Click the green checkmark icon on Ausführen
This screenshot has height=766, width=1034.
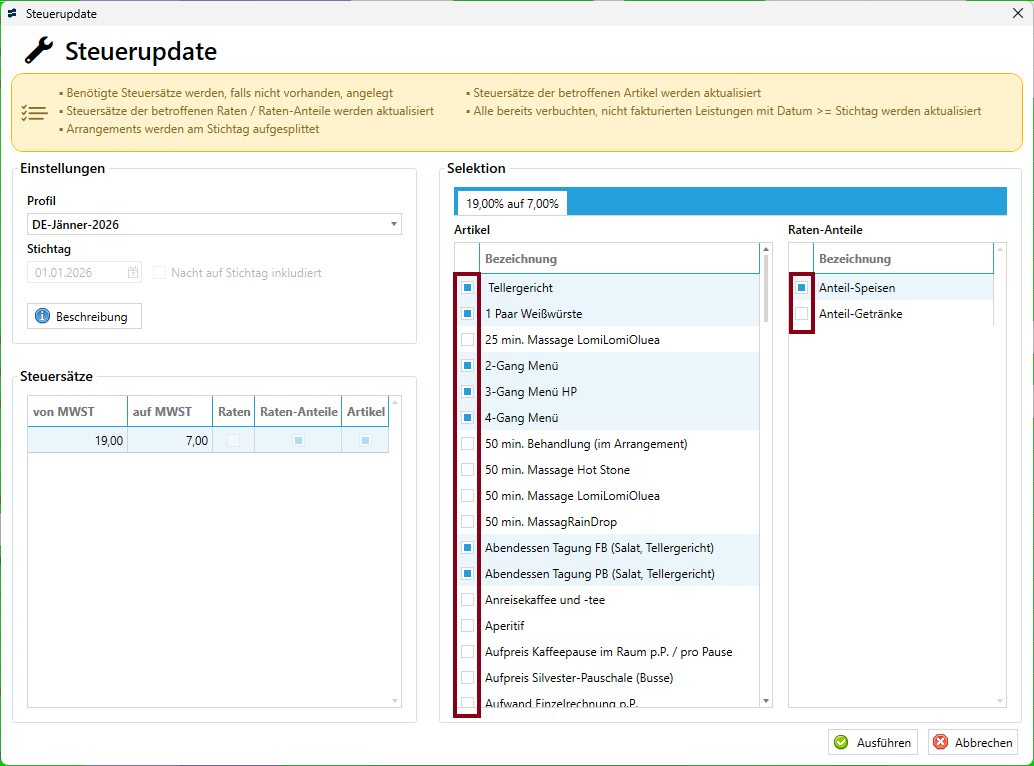[841, 742]
